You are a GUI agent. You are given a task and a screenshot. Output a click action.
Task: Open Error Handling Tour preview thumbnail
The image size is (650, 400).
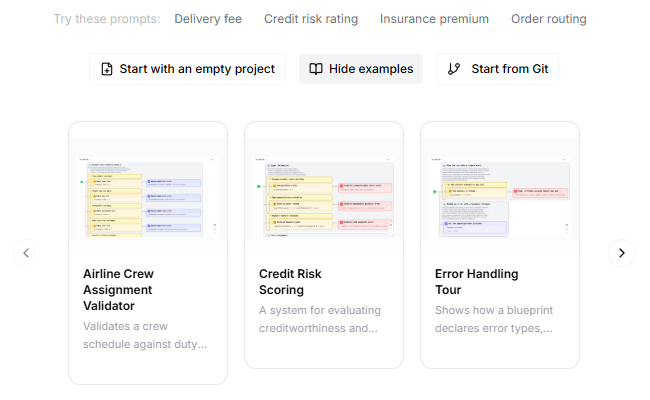click(500, 197)
